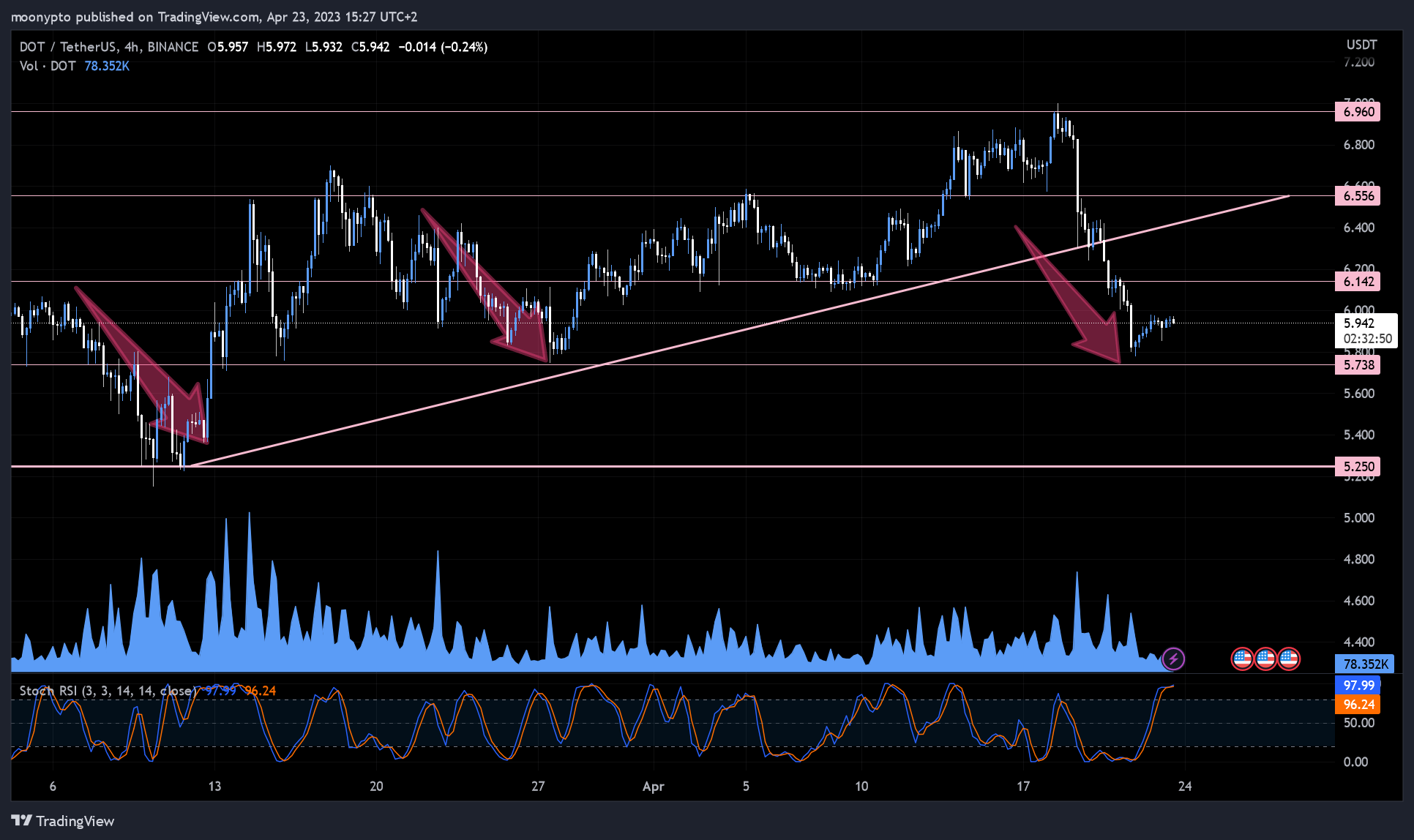The image size is (1414, 840).
Task: Click the 5 date label on time axis
Action: click(746, 787)
